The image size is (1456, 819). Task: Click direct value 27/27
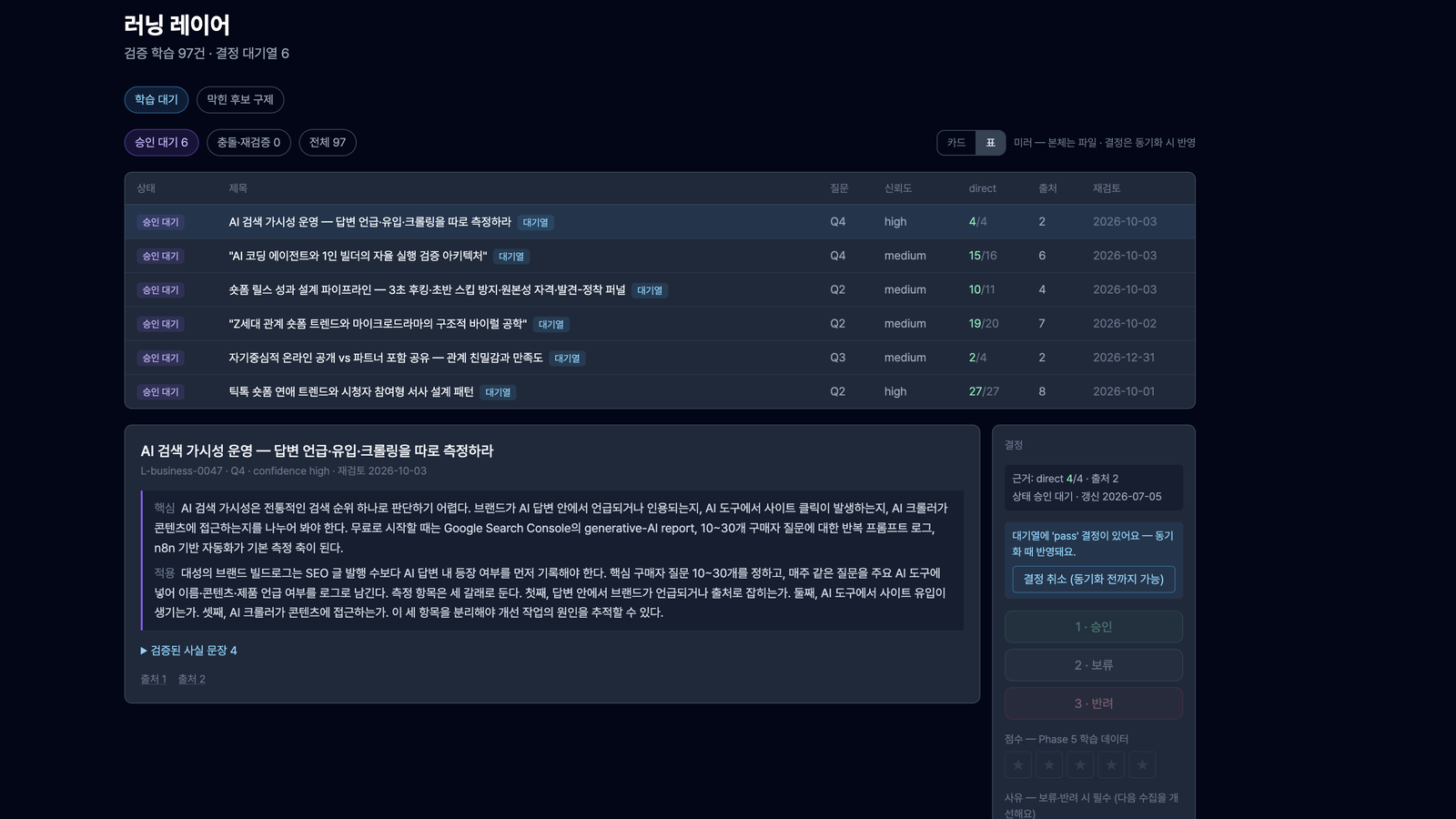(x=984, y=391)
